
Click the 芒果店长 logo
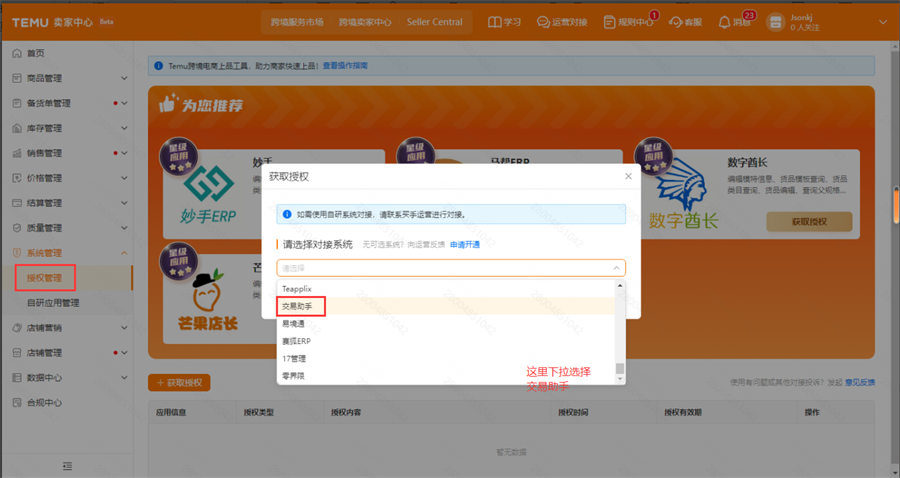tap(208, 300)
